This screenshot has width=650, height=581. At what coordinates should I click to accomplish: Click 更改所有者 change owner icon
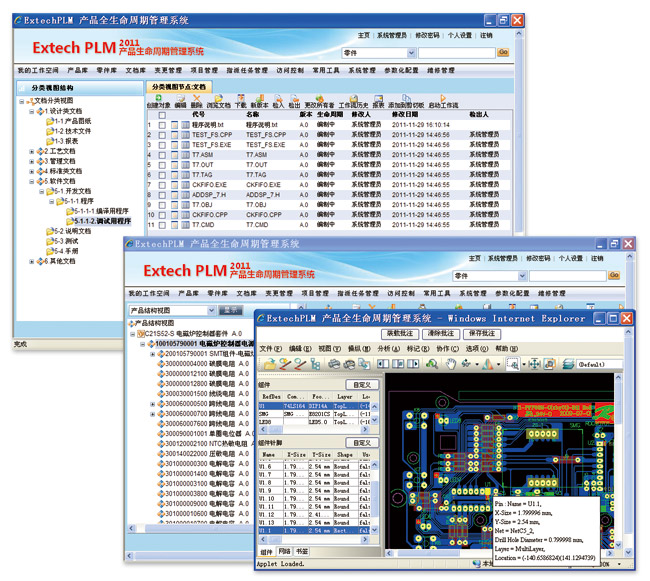tap(319, 98)
